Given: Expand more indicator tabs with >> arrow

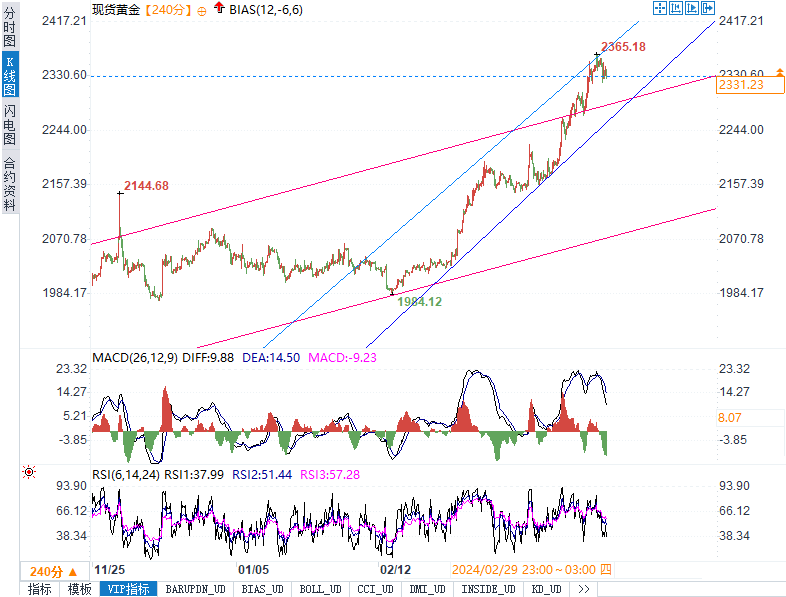Looking at the screenshot, I should (x=583, y=589).
